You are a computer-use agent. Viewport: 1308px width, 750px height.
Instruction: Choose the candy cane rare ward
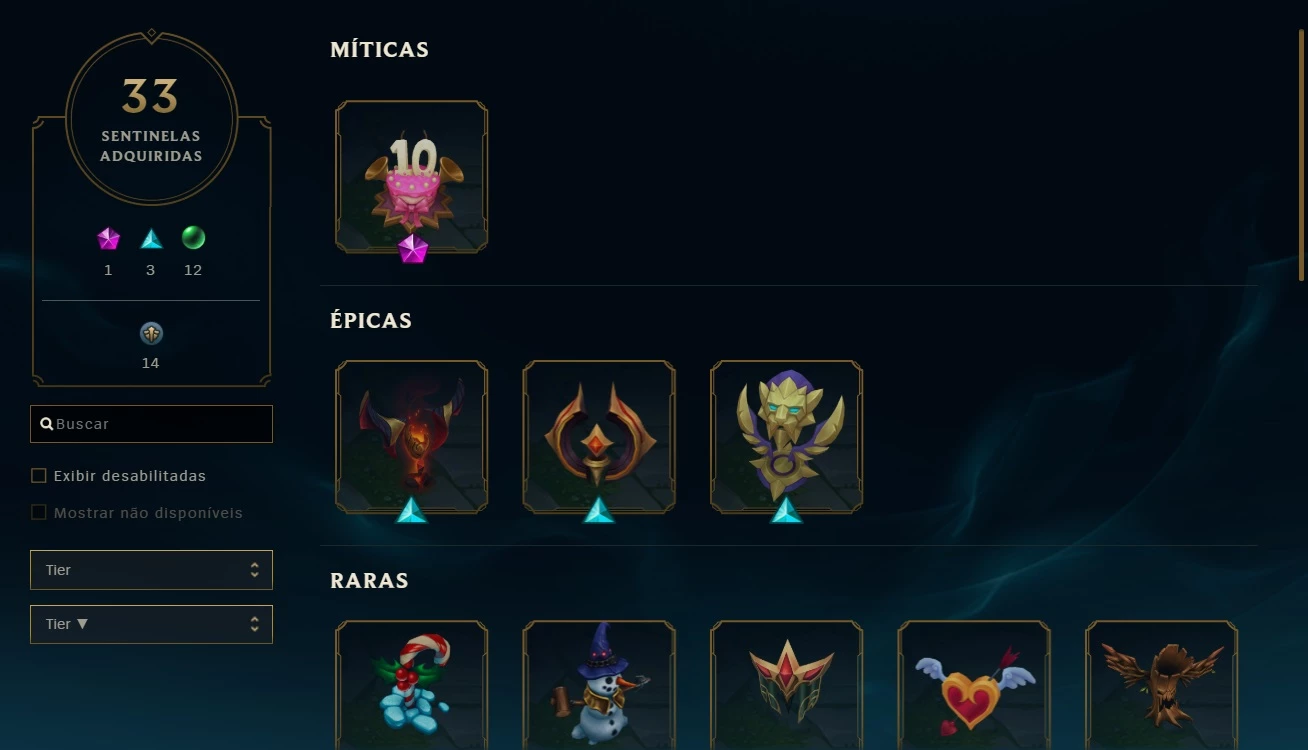click(x=411, y=685)
